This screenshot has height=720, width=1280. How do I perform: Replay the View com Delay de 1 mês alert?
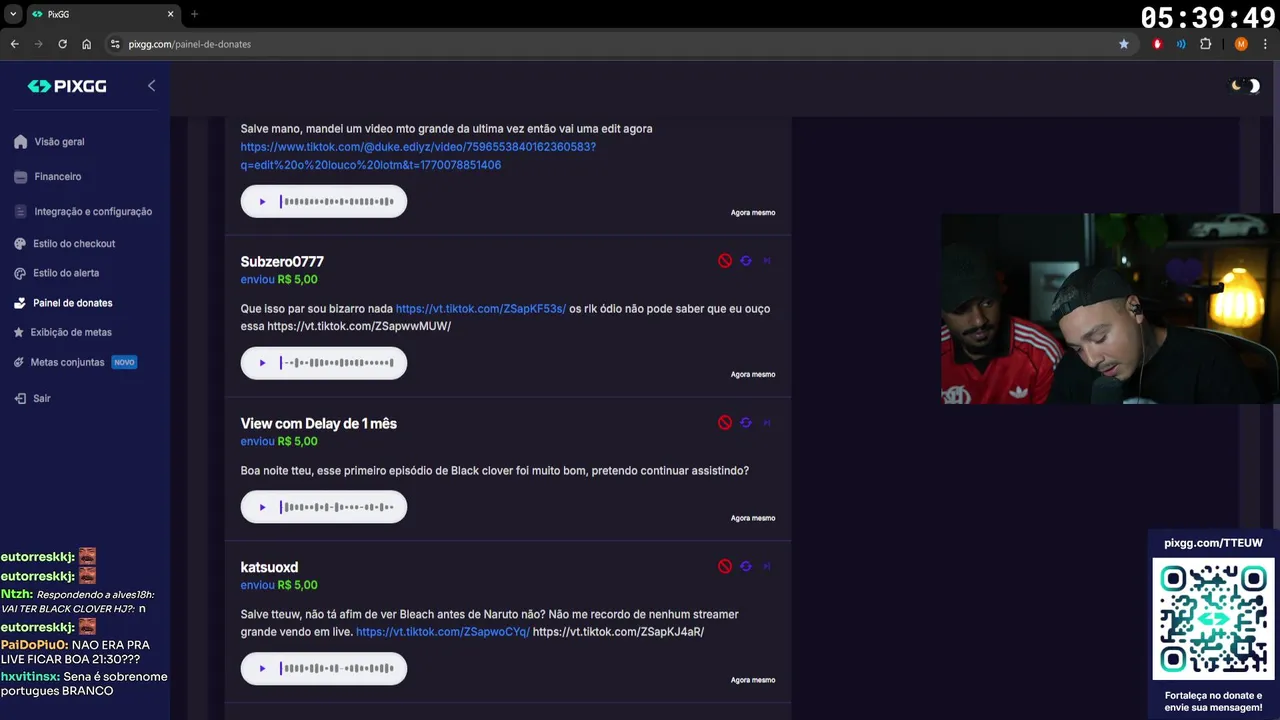coord(746,423)
